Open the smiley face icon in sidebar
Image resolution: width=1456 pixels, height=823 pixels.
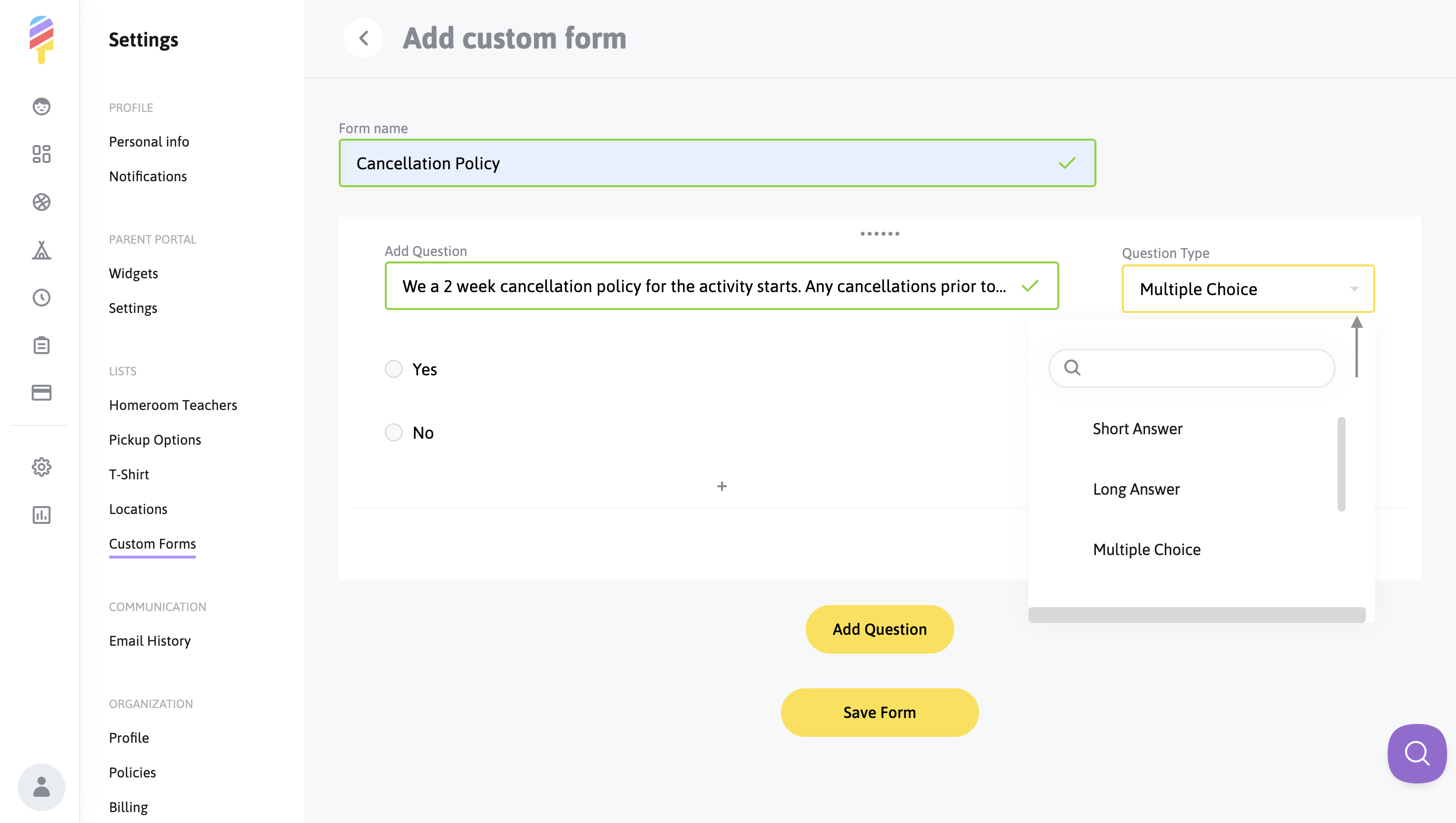coord(41,106)
